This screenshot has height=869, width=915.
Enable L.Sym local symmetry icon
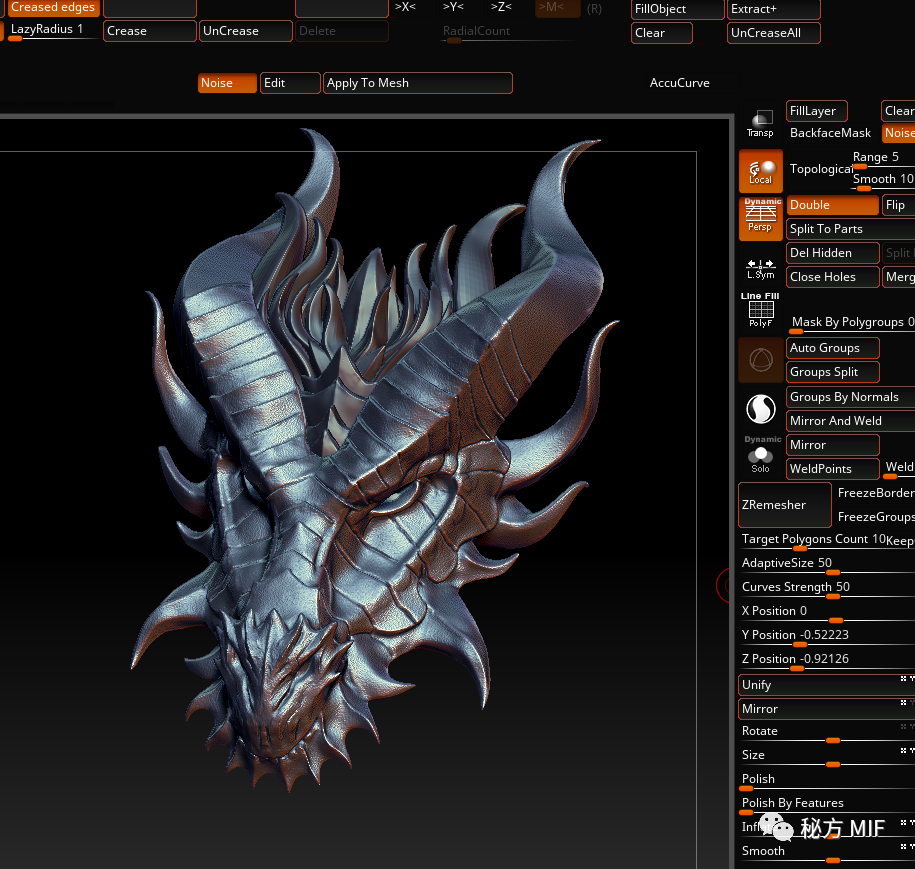point(760,267)
